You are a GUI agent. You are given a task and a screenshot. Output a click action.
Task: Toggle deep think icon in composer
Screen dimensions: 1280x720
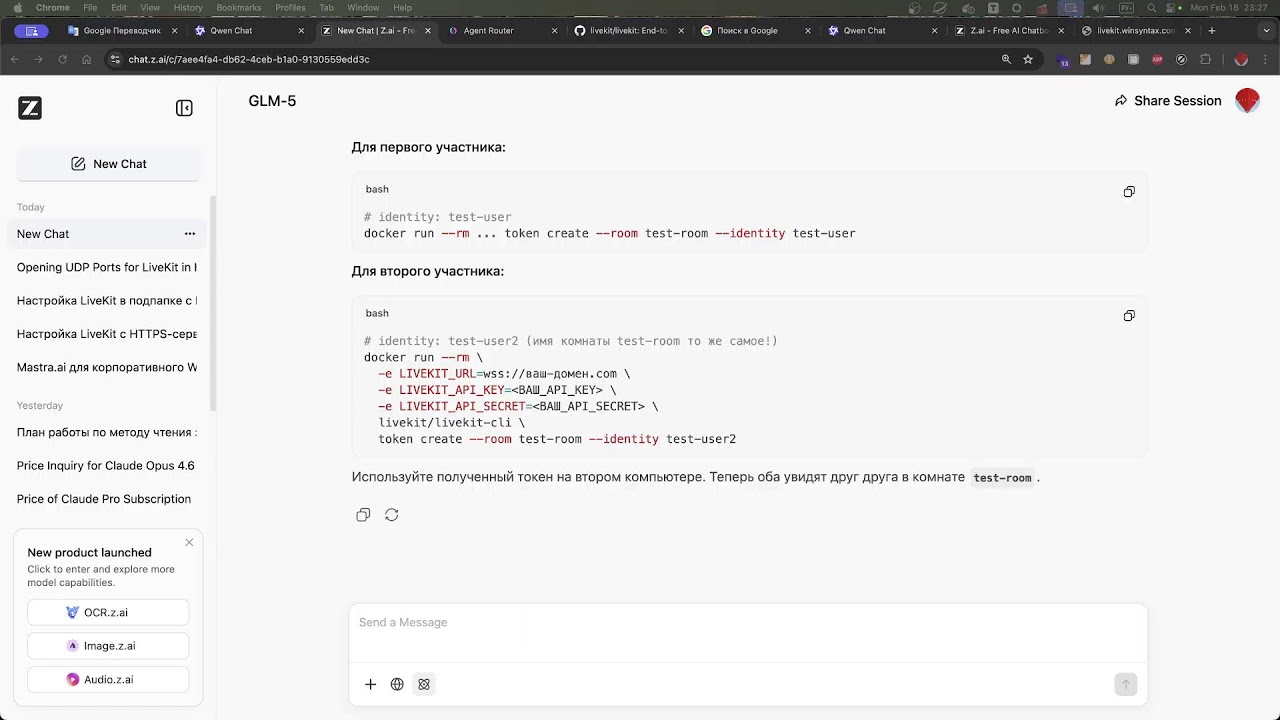coord(424,684)
